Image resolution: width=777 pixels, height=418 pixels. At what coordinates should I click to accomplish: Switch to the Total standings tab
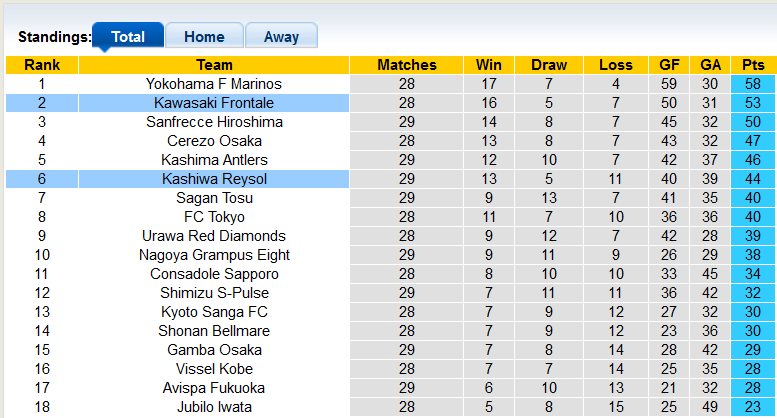pyautogui.click(x=128, y=37)
